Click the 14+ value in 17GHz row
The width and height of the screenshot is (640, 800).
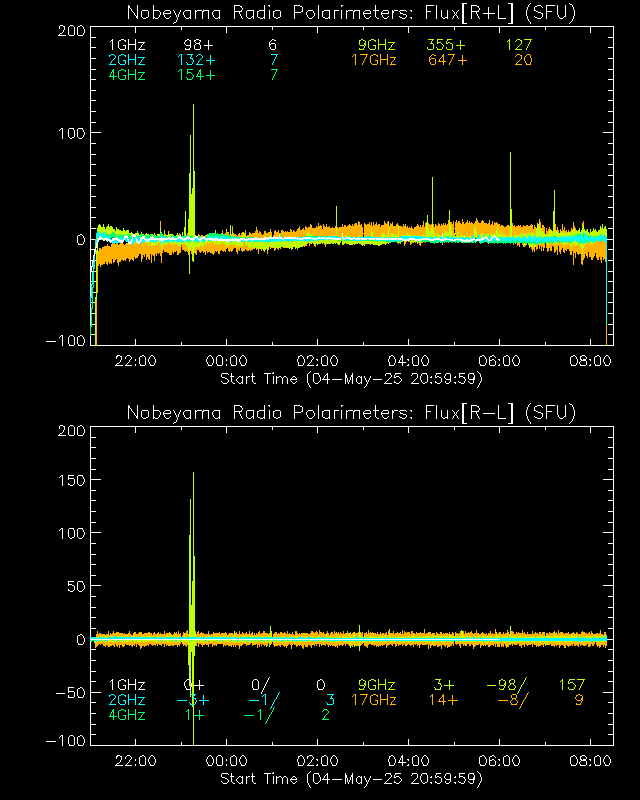tap(444, 700)
